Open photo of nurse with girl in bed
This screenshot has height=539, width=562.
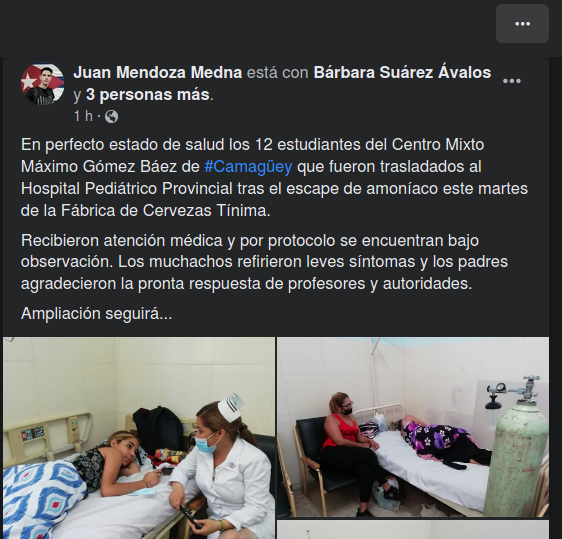(x=139, y=438)
